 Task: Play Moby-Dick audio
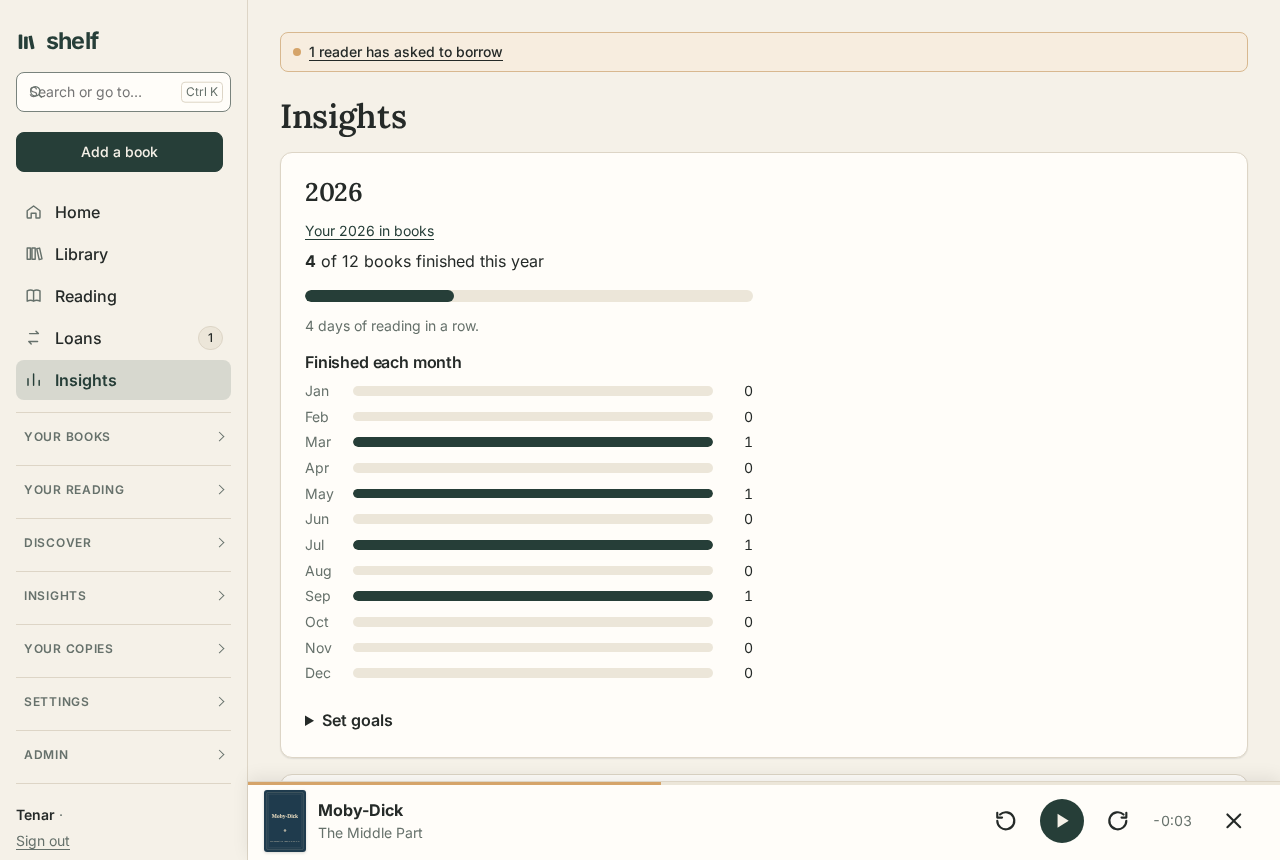point(1062,821)
